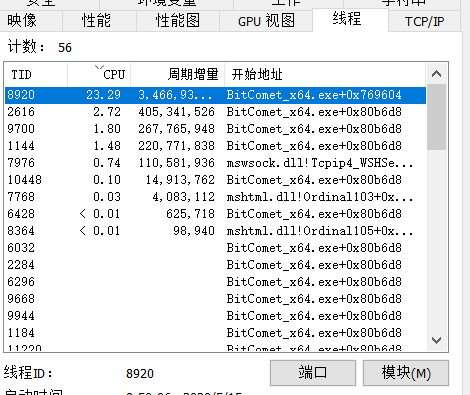Select thread row TID 9668

point(215,299)
